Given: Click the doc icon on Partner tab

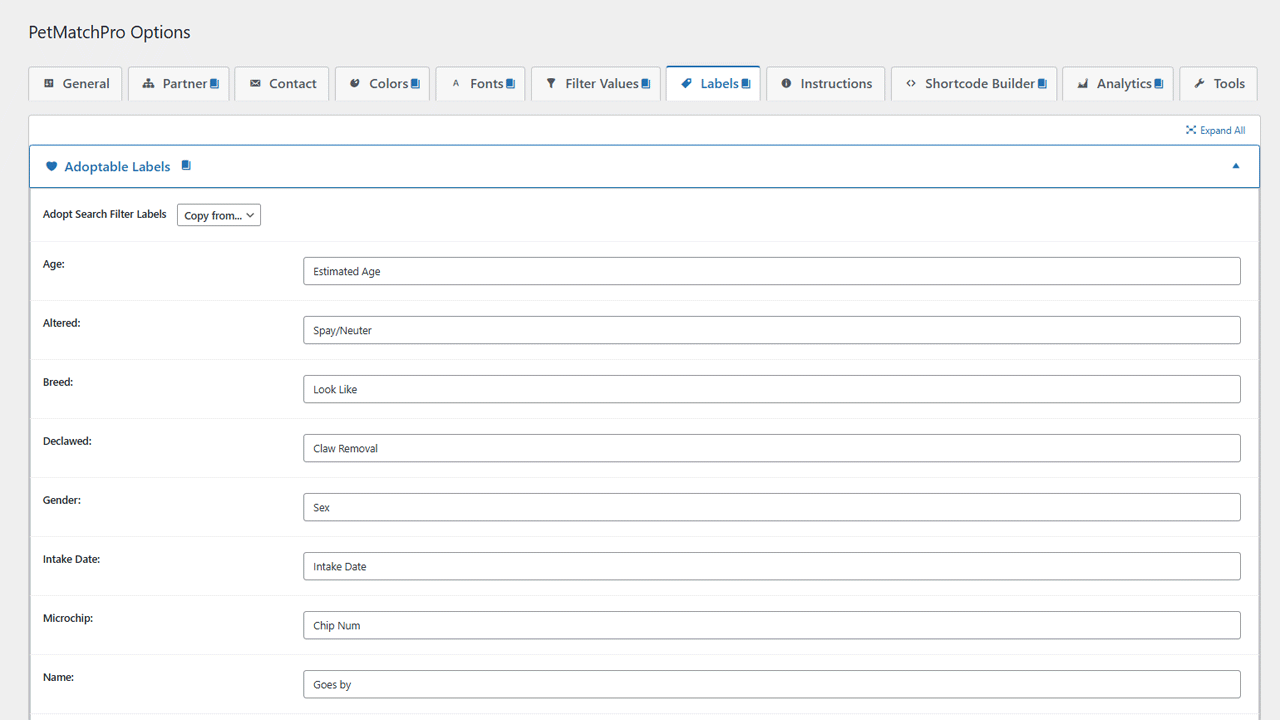Looking at the screenshot, I should (214, 84).
